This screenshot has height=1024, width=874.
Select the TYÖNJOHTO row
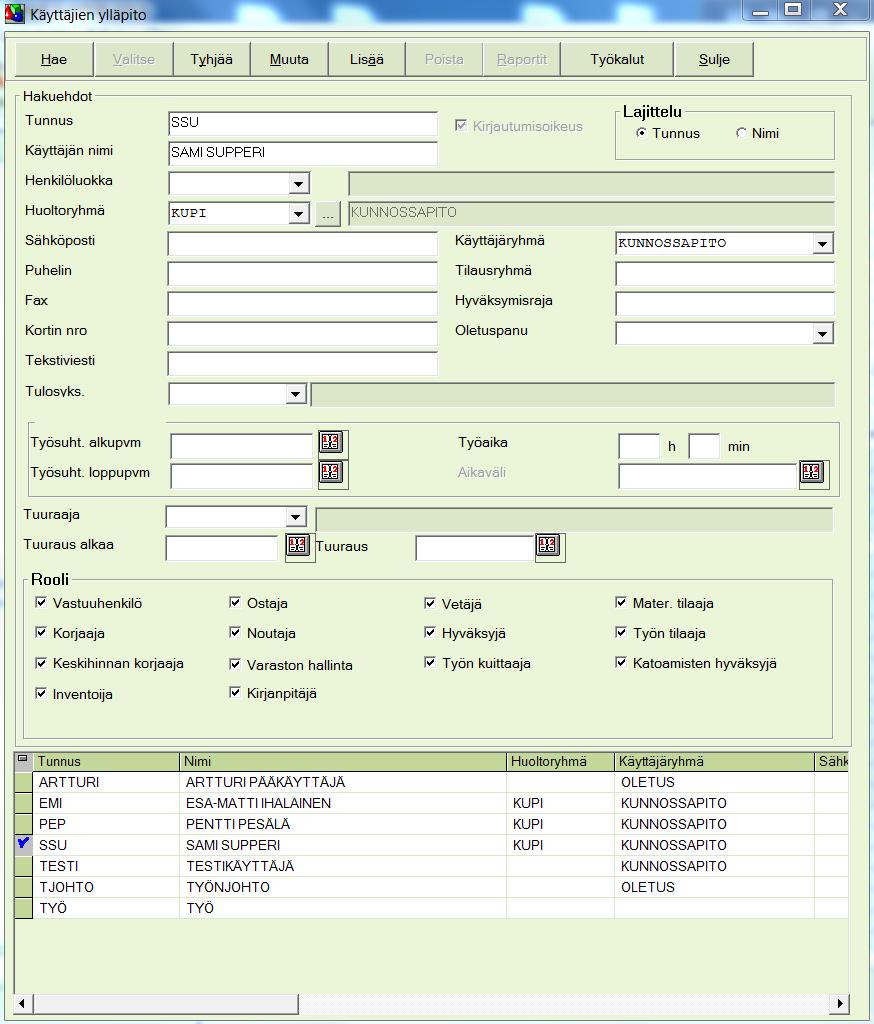tap(431, 886)
